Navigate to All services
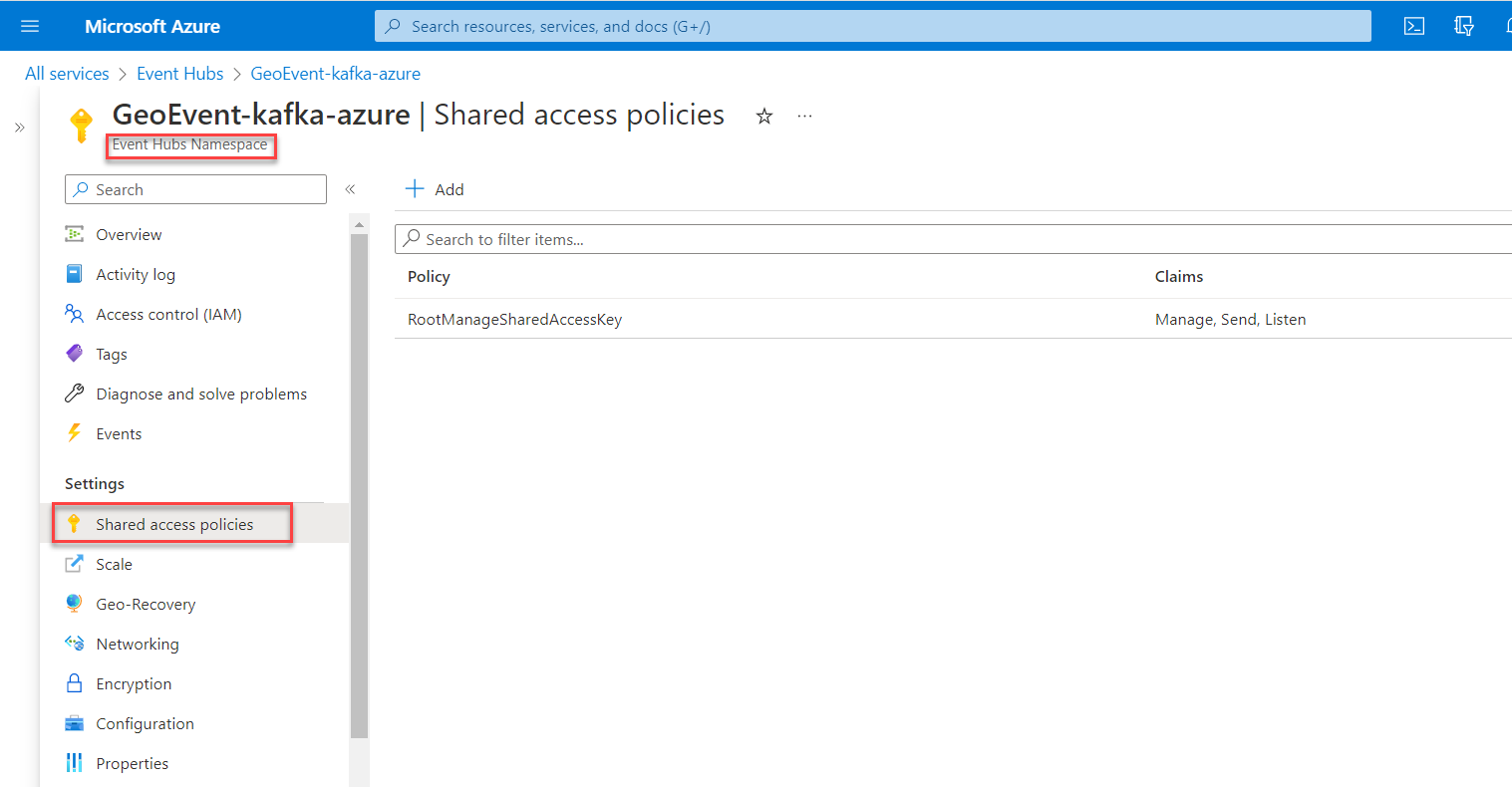Screen dimensions: 1512x787 (66, 73)
